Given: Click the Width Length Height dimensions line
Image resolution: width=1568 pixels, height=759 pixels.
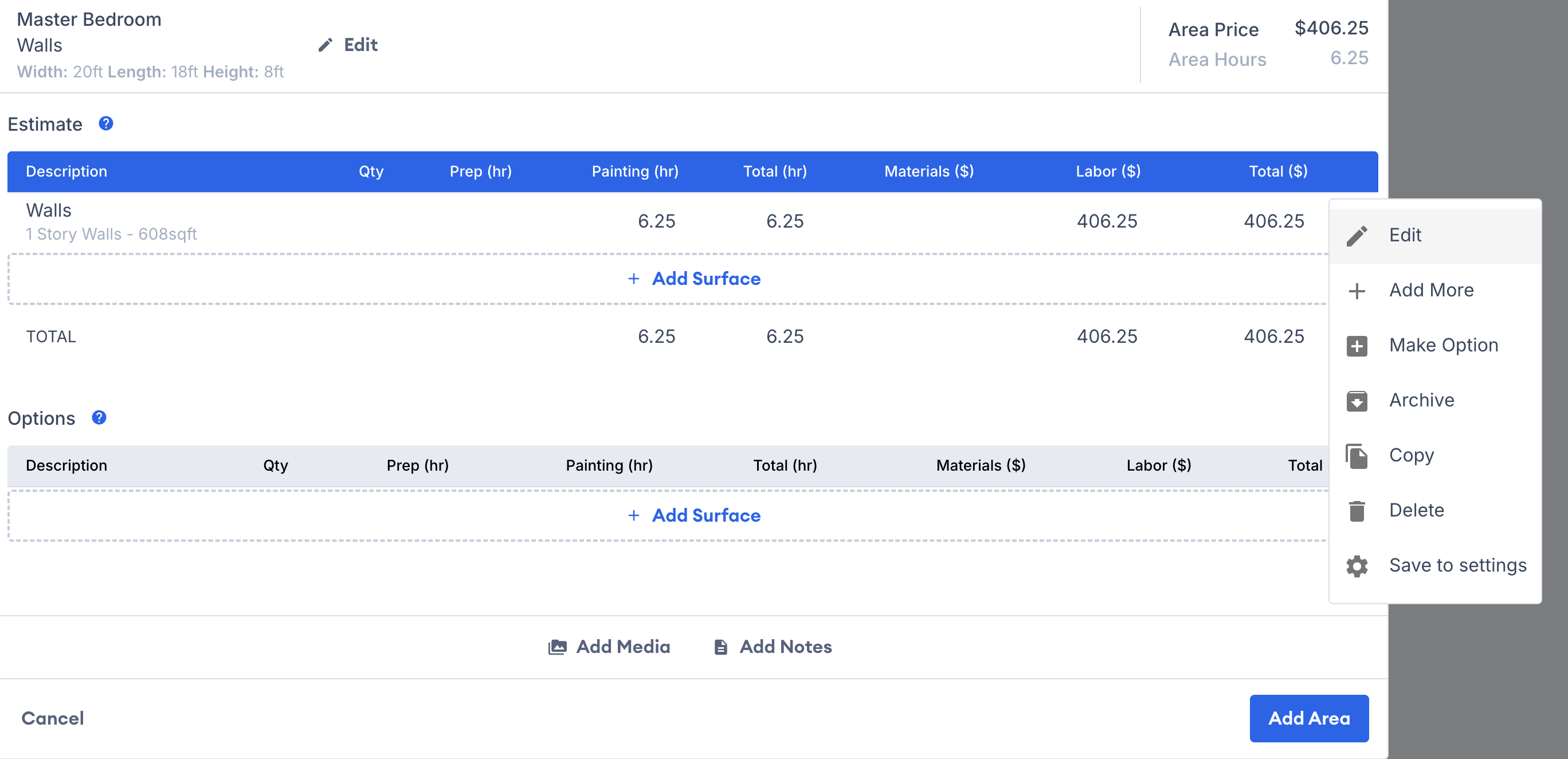Looking at the screenshot, I should 150,72.
